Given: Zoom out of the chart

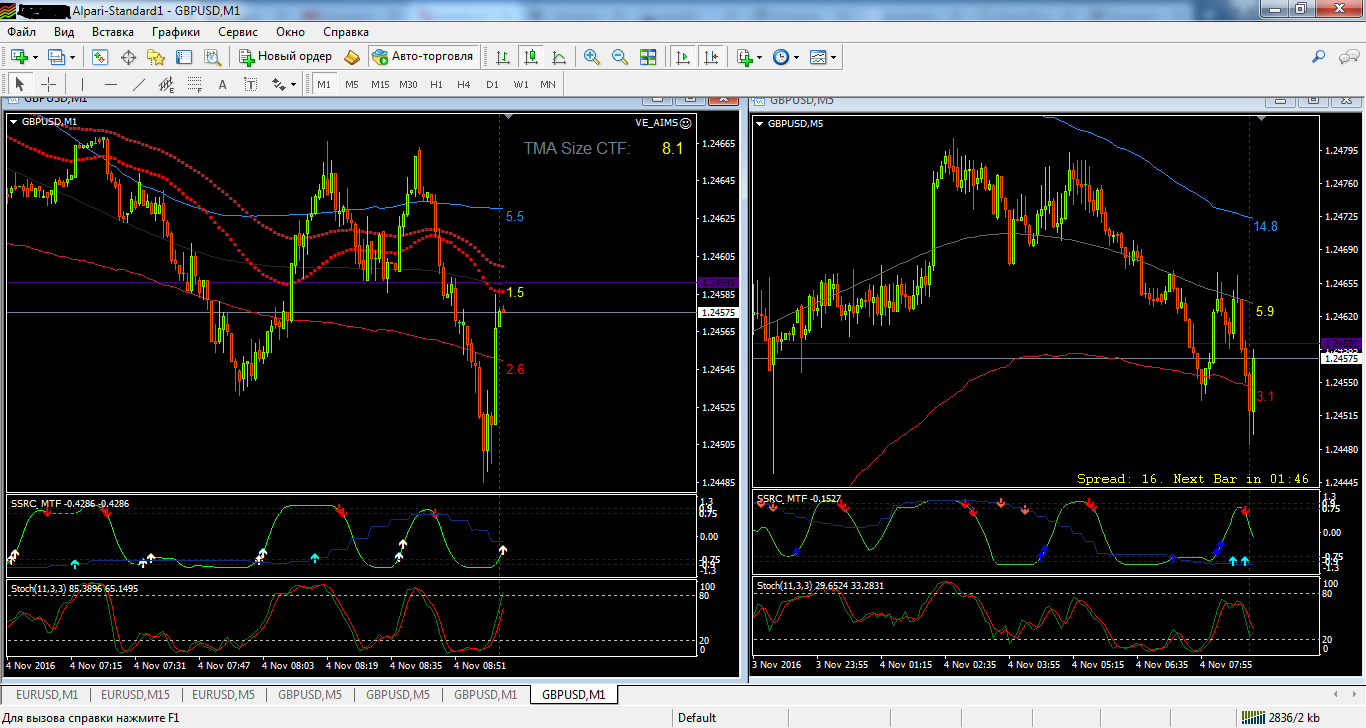Looking at the screenshot, I should click(x=620, y=57).
